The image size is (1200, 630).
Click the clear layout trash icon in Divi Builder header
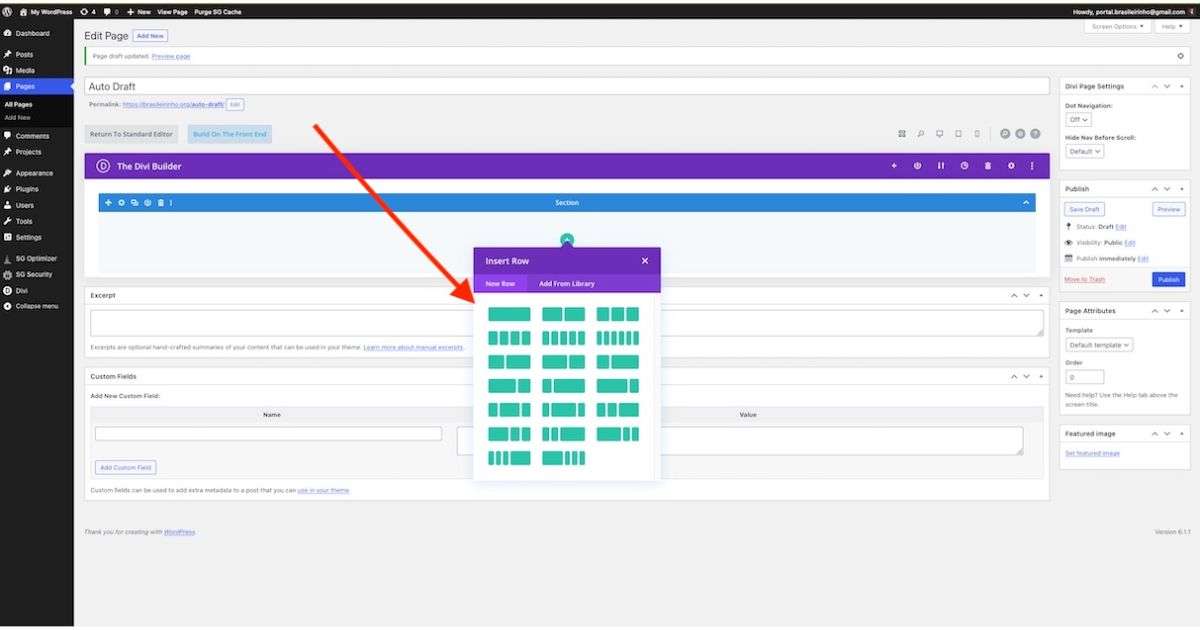(988, 166)
